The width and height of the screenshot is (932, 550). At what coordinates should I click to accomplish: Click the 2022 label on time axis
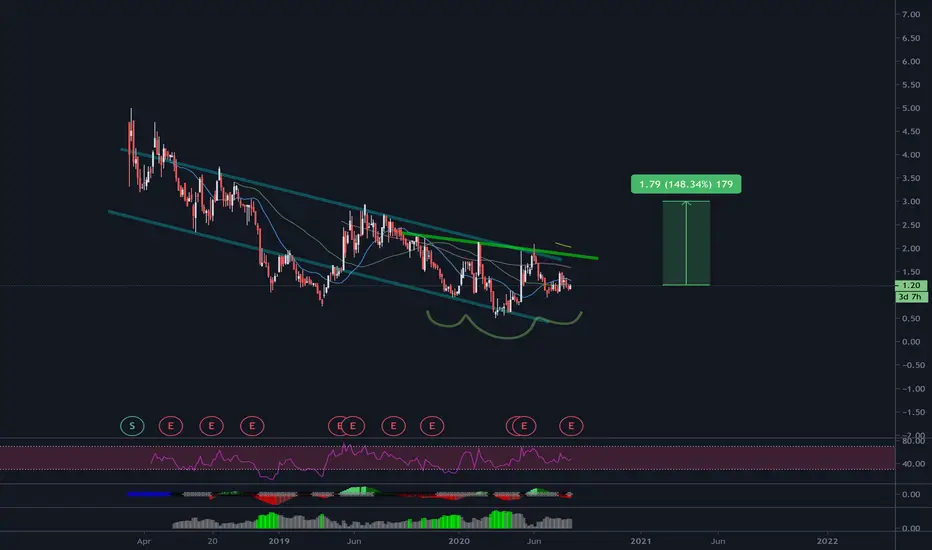(827, 541)
